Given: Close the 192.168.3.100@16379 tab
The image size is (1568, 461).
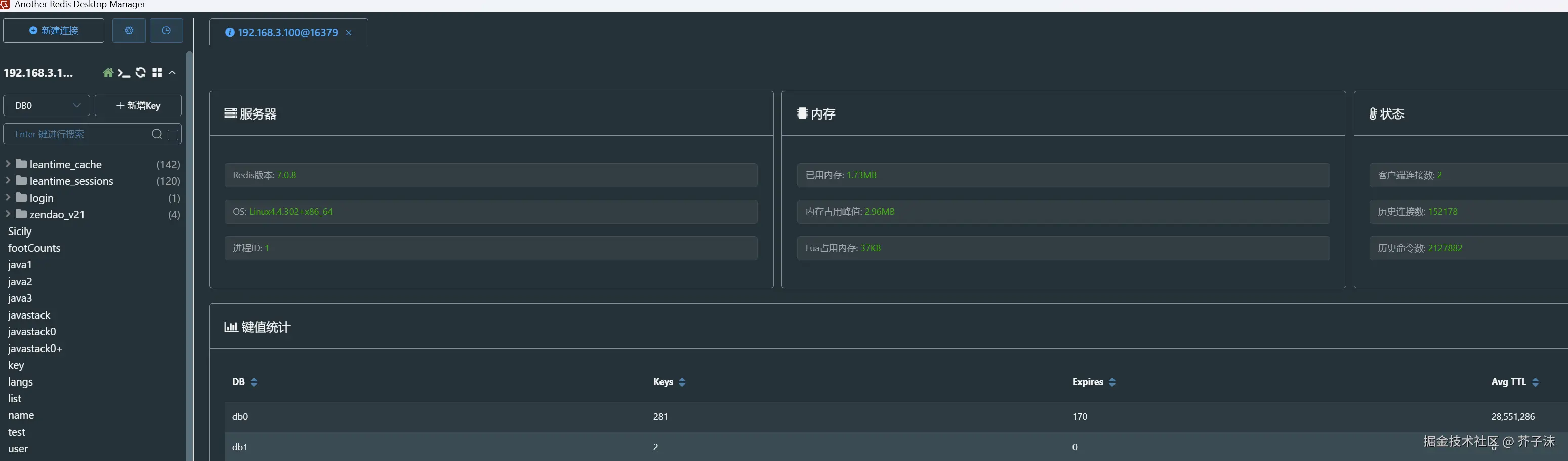Looking at the screenshot, I should [349, 33].
